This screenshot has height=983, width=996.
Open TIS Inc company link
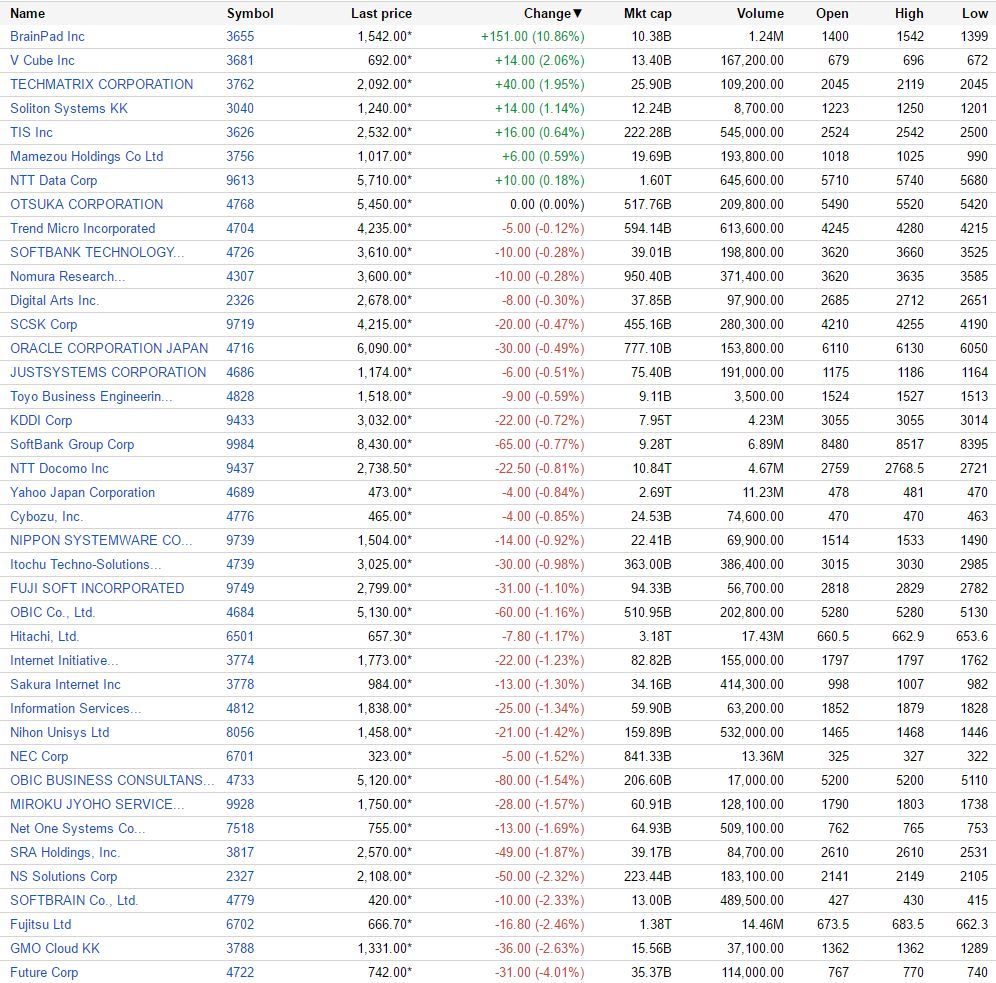click(x=31, y=133)
